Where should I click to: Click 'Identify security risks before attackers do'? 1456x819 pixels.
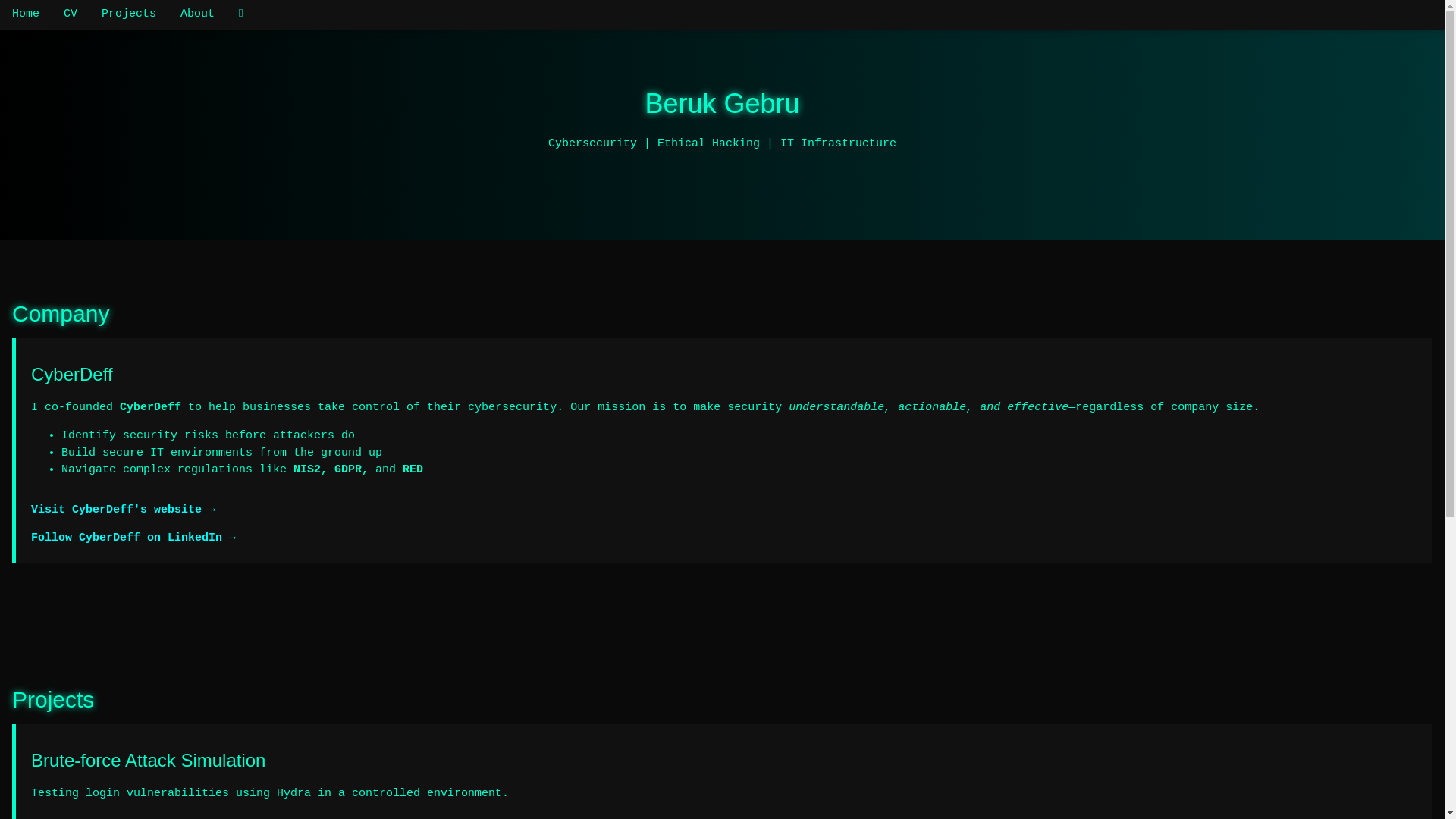[x=208, y=435]
